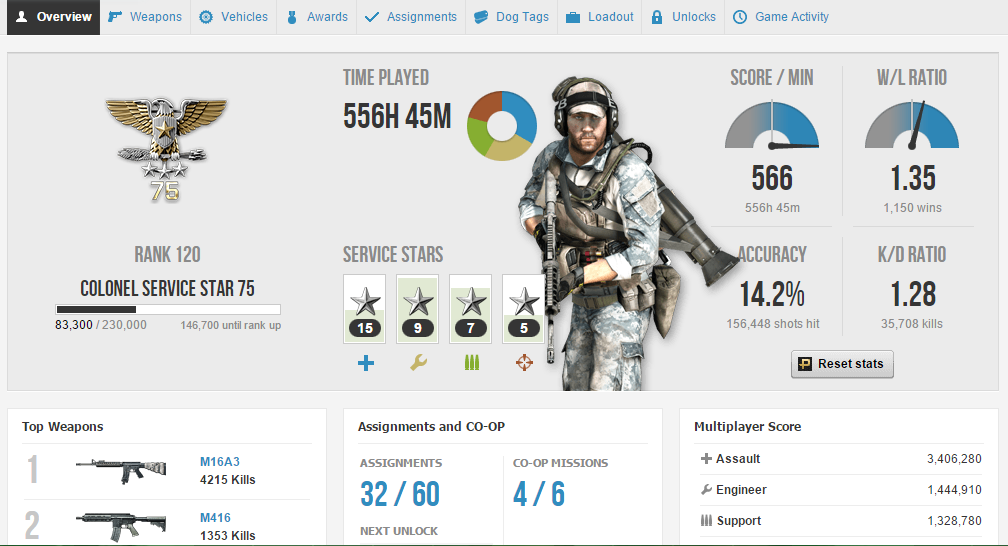The height and width of the screenshot is (546, 1008).
Task: Open the Overview tab
Action: 53,17
